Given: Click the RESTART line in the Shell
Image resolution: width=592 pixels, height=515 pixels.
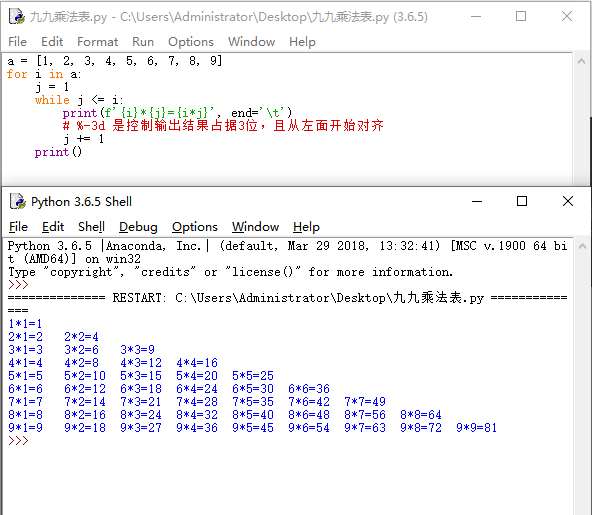Looking at the screenshot, I should pos(287,298).
